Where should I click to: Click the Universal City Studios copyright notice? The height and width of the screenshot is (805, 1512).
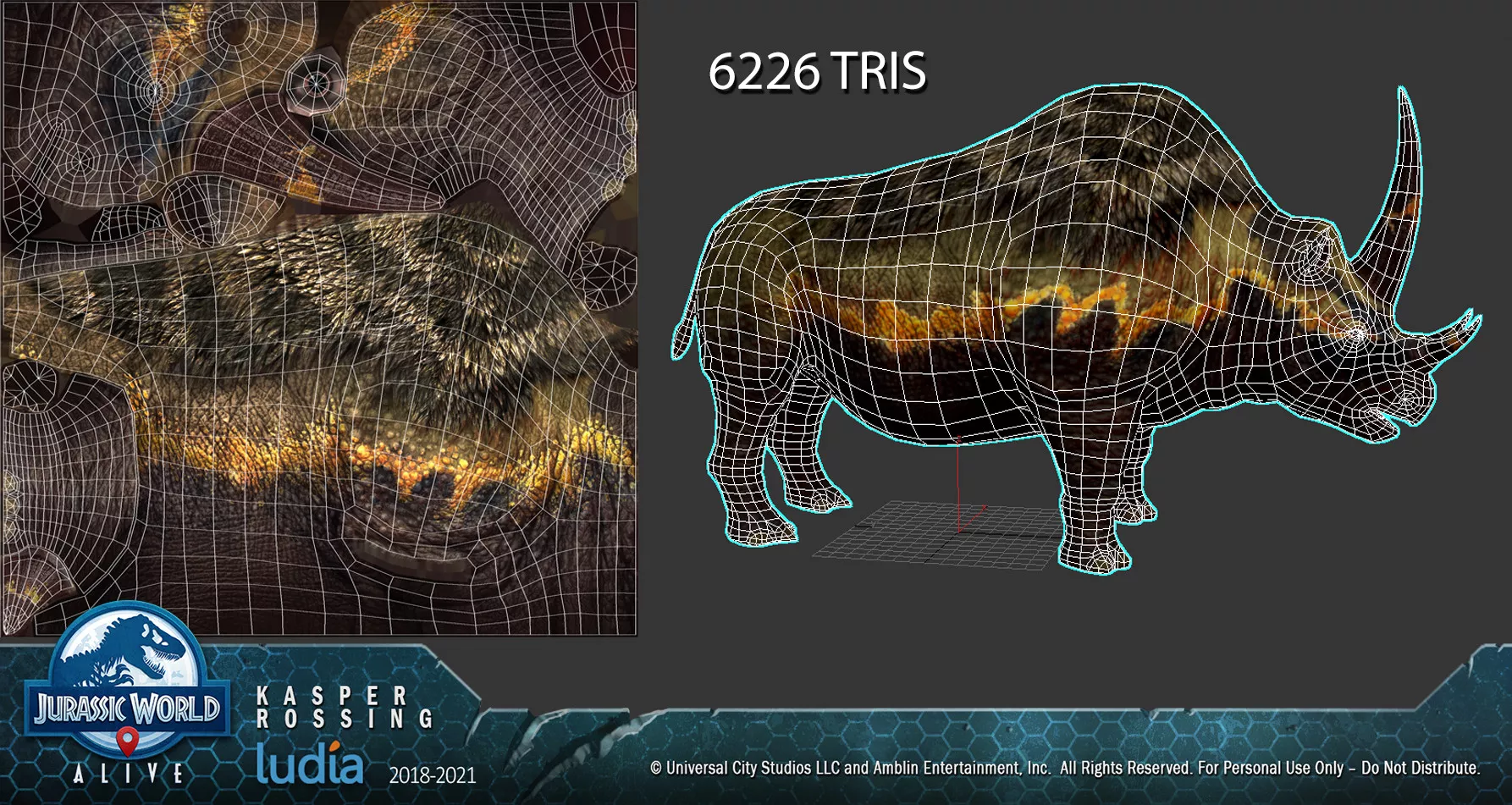(1064, 768)
